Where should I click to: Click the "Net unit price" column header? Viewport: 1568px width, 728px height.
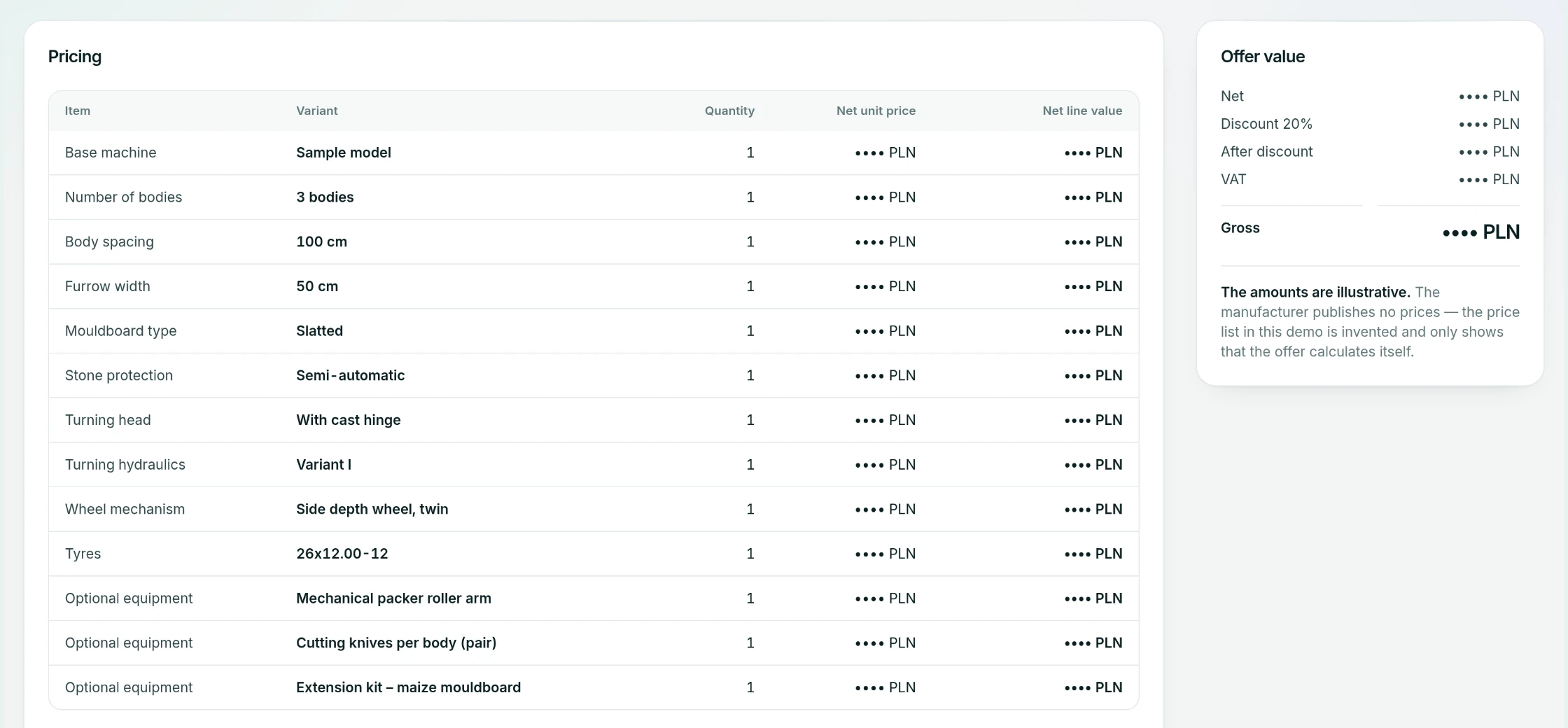876,111
